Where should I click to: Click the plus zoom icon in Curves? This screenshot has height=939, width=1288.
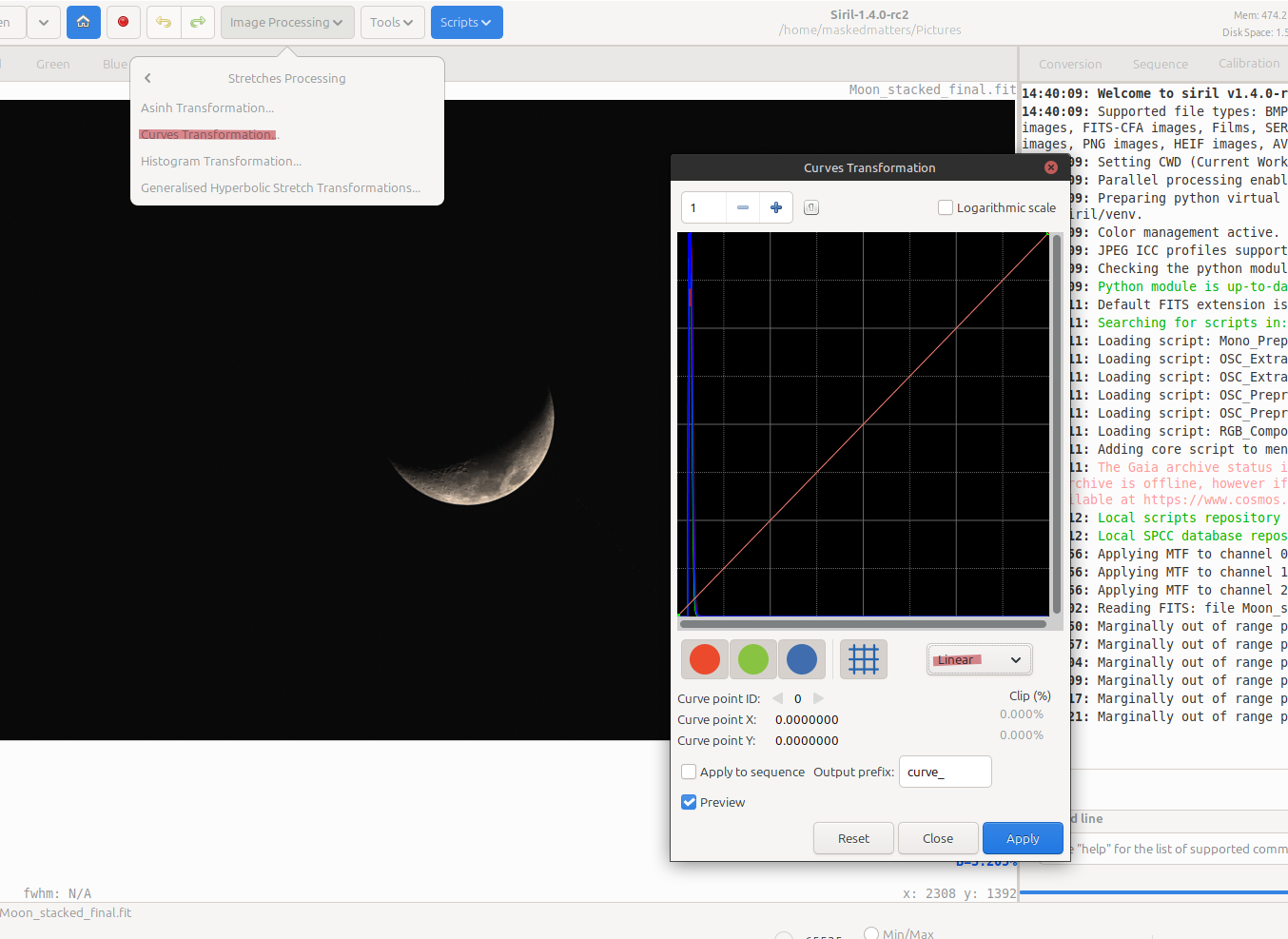click(776, 207)
